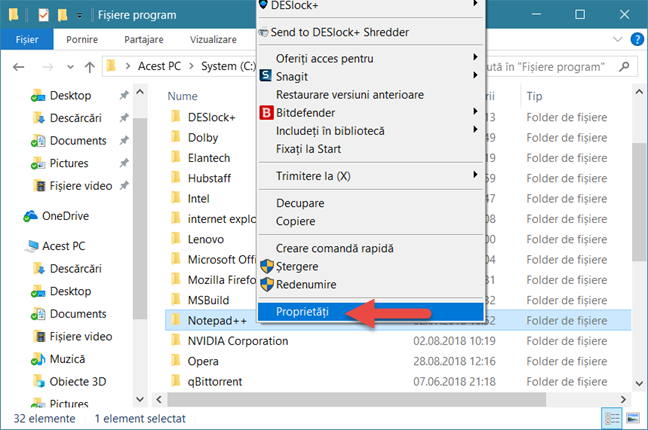
Task: Open the Help question mark icon
Action: coord(637,39)
